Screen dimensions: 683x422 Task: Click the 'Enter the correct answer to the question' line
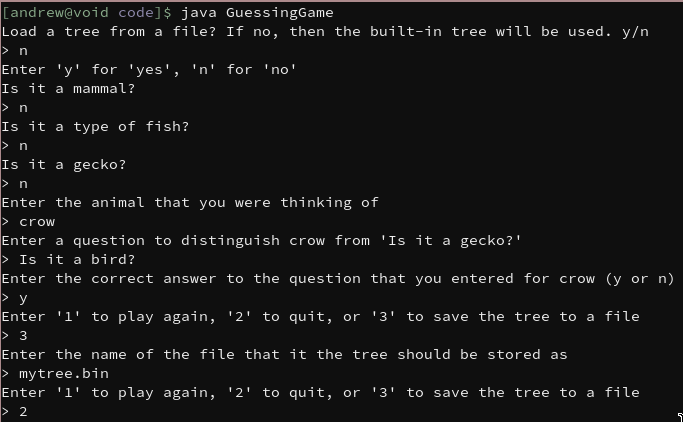click(338, 279)
